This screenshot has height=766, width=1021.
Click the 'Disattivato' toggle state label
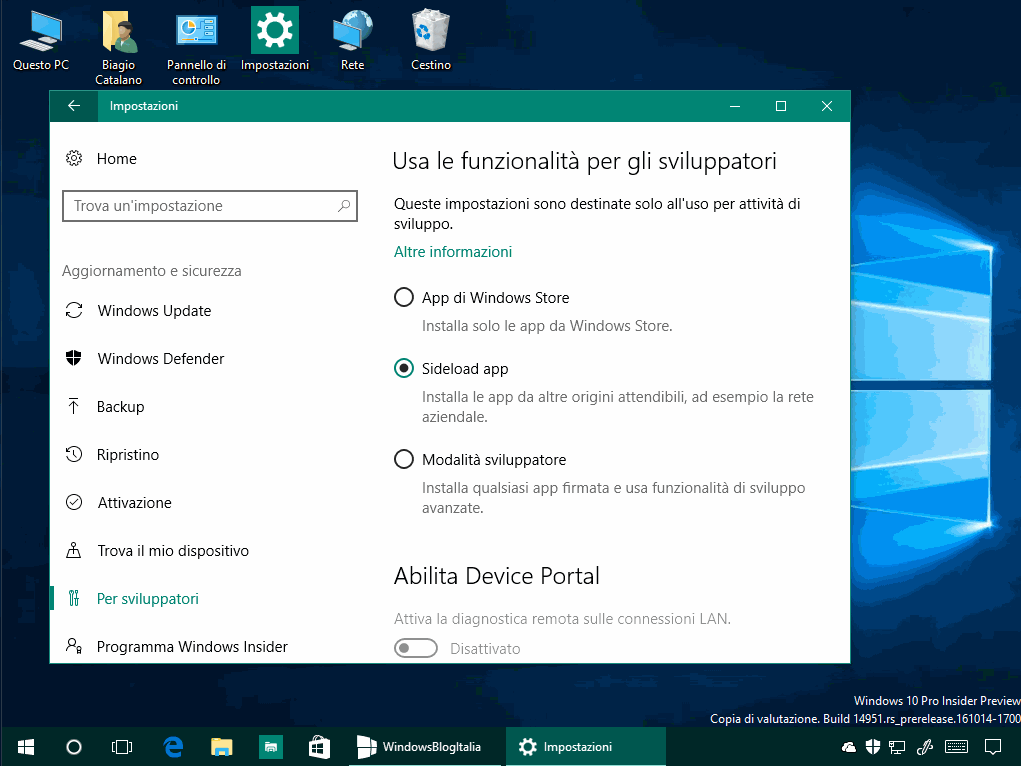pyautogui.click(x=485, y=649)
